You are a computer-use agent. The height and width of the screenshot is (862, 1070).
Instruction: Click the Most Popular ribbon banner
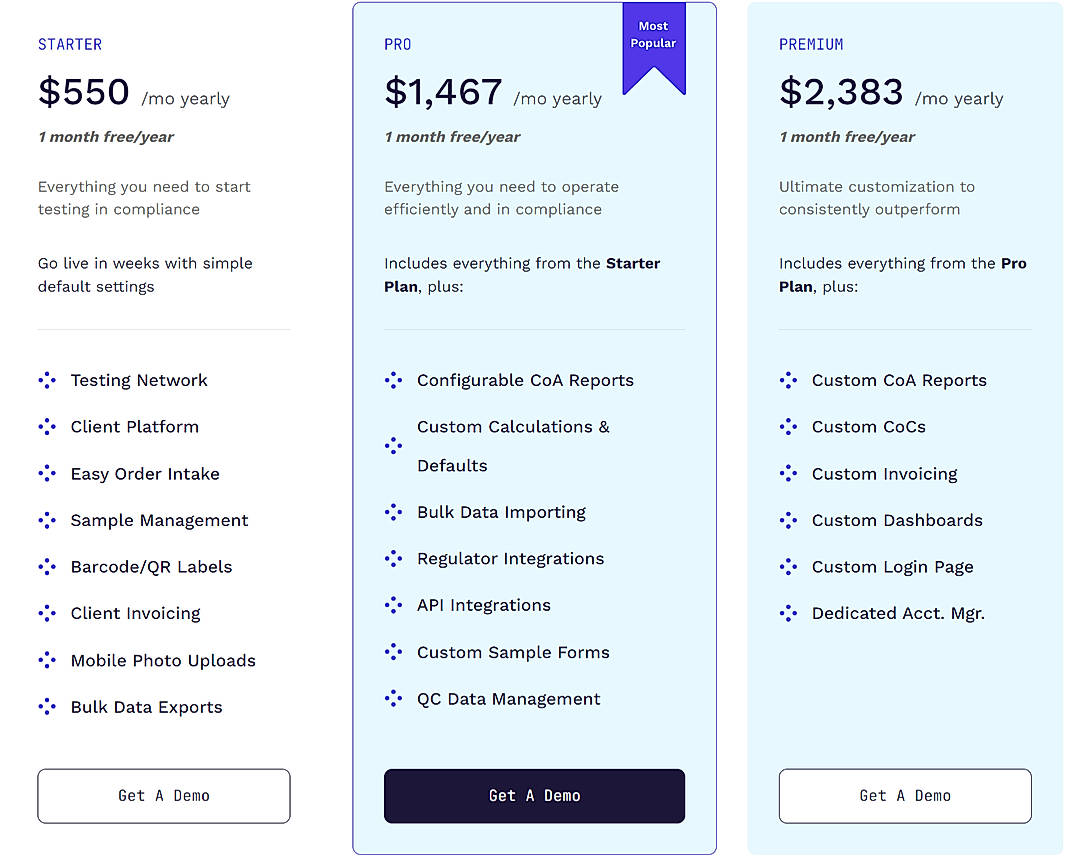[x=653, y=40]
